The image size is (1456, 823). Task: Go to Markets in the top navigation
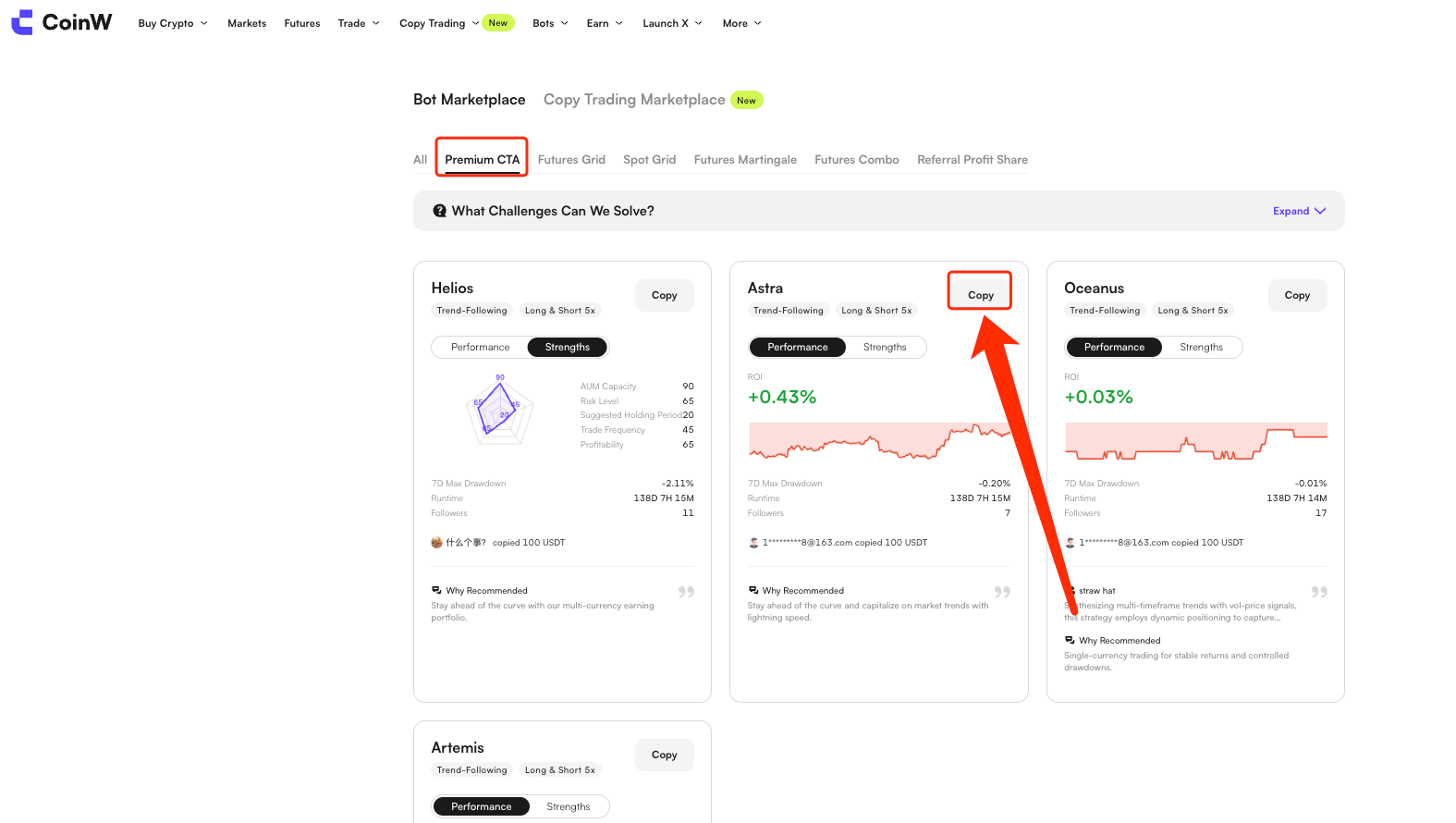tap(247, 23)
